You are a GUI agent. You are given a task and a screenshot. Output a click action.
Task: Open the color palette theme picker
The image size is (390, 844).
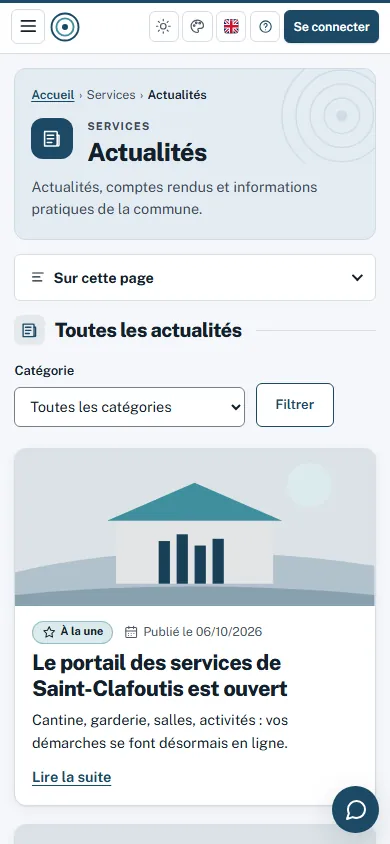click(197, 26)
